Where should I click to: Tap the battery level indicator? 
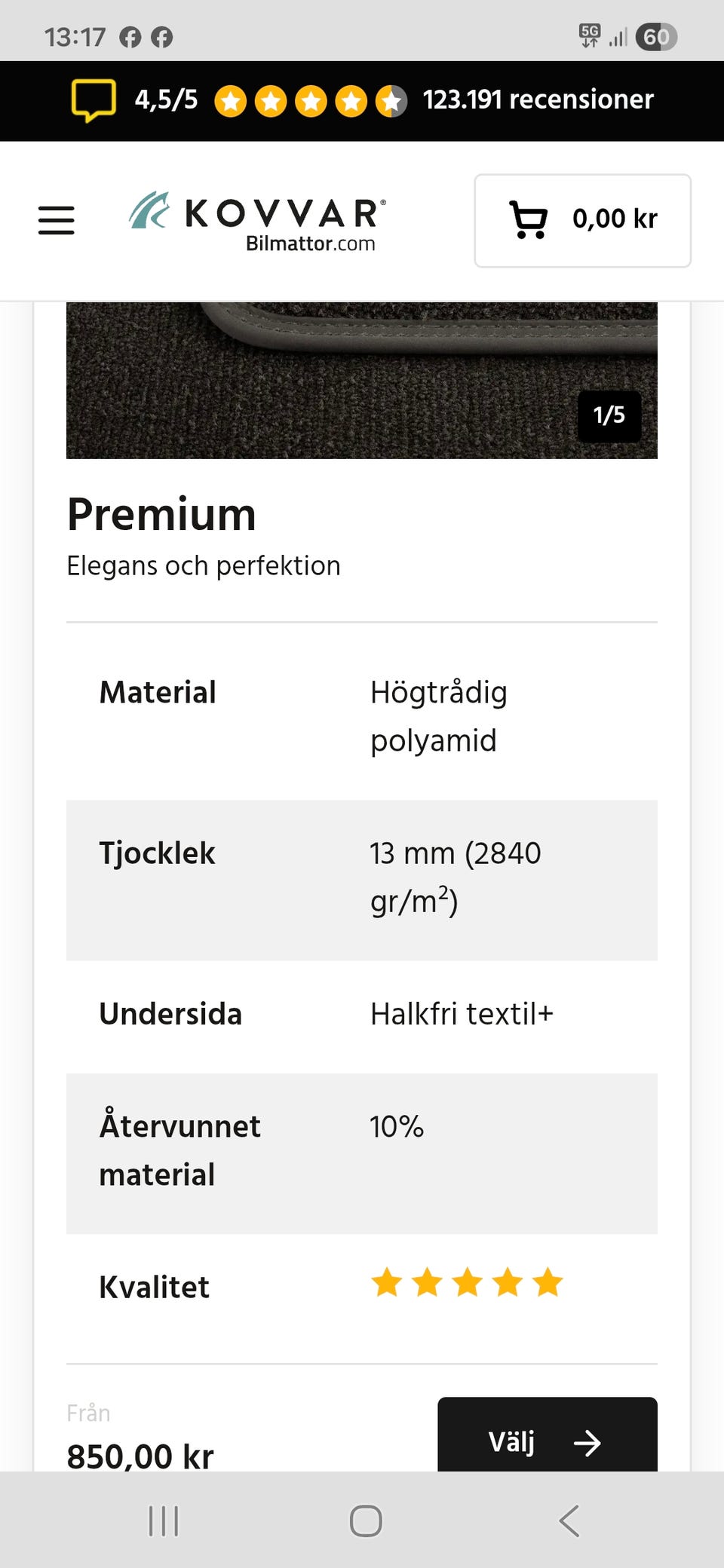655,37
